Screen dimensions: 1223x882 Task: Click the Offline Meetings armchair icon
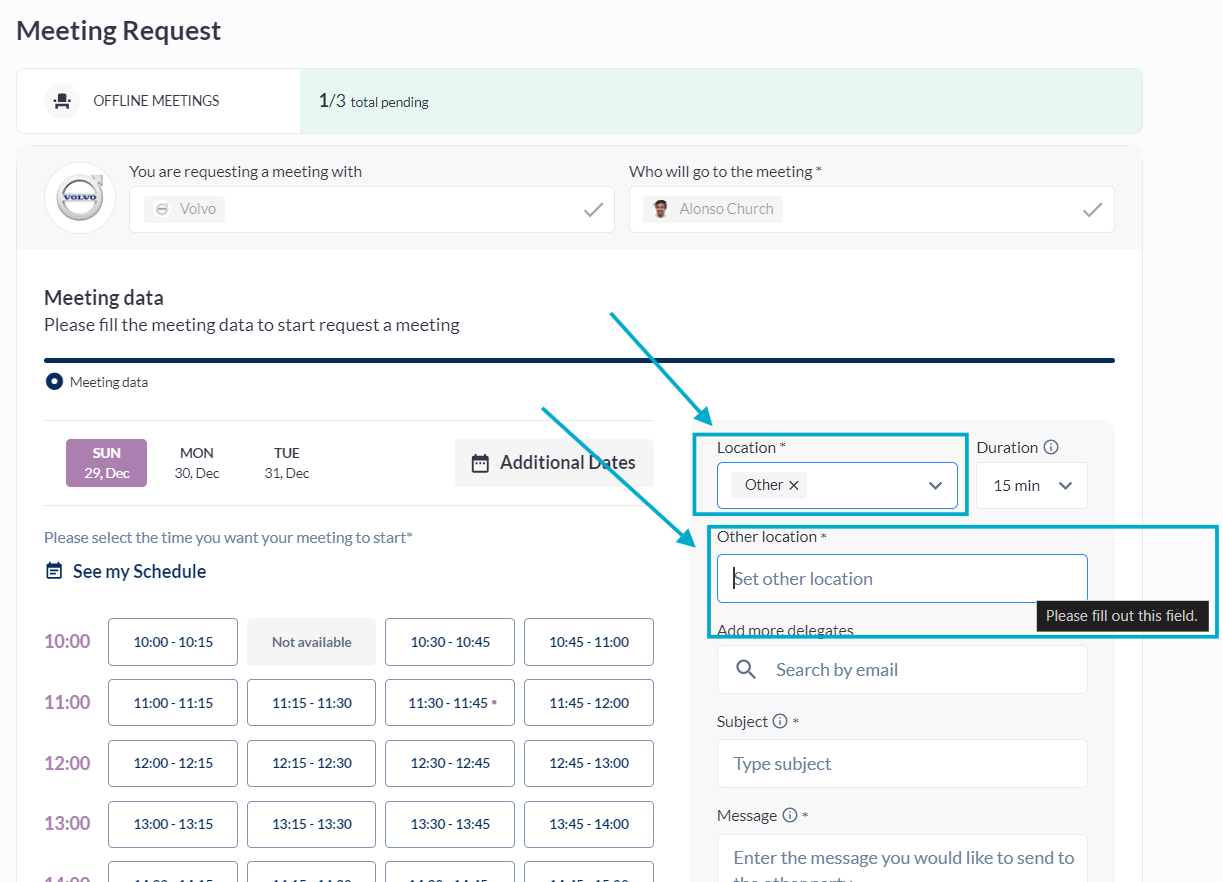(63, 101)
